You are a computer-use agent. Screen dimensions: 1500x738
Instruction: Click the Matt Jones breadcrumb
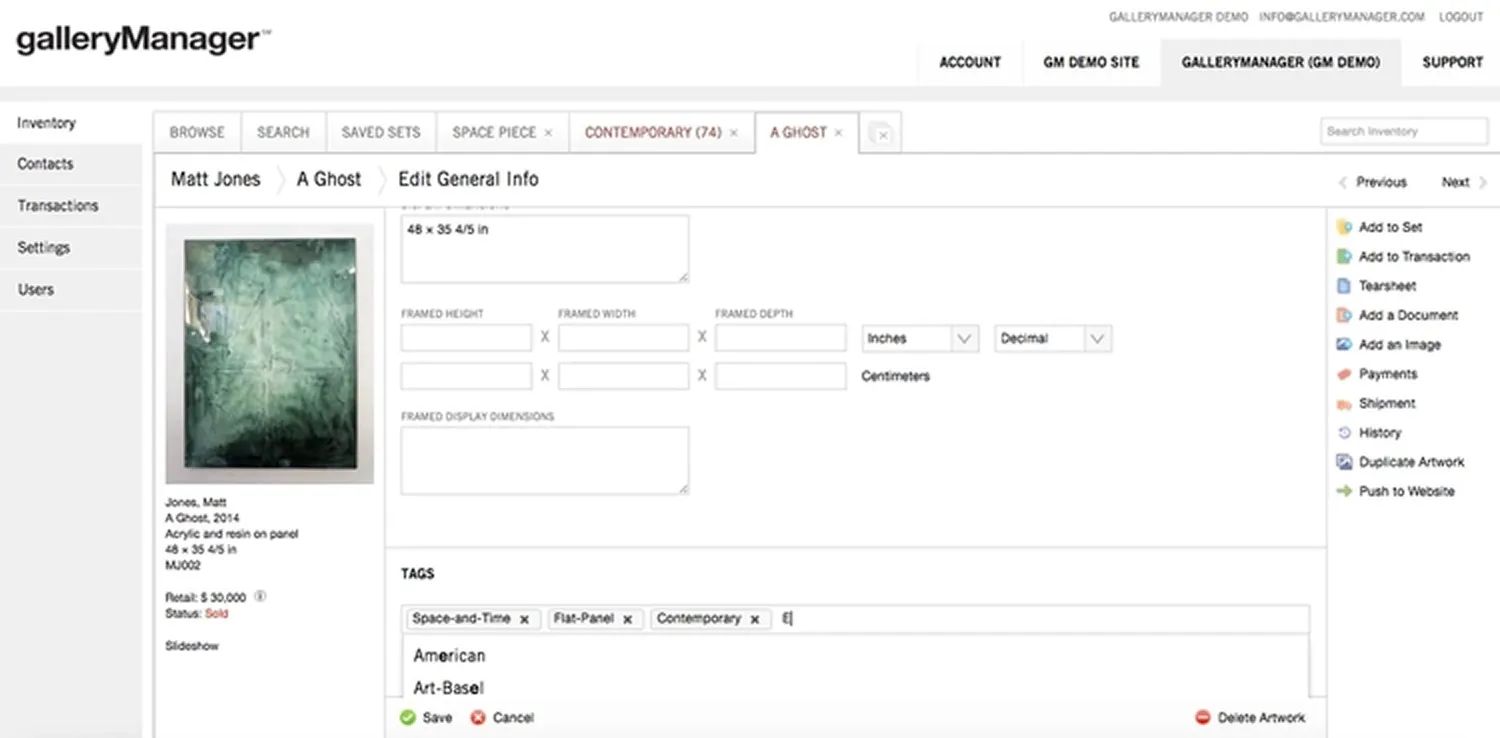pyautogui.click(x=215, y=179)
